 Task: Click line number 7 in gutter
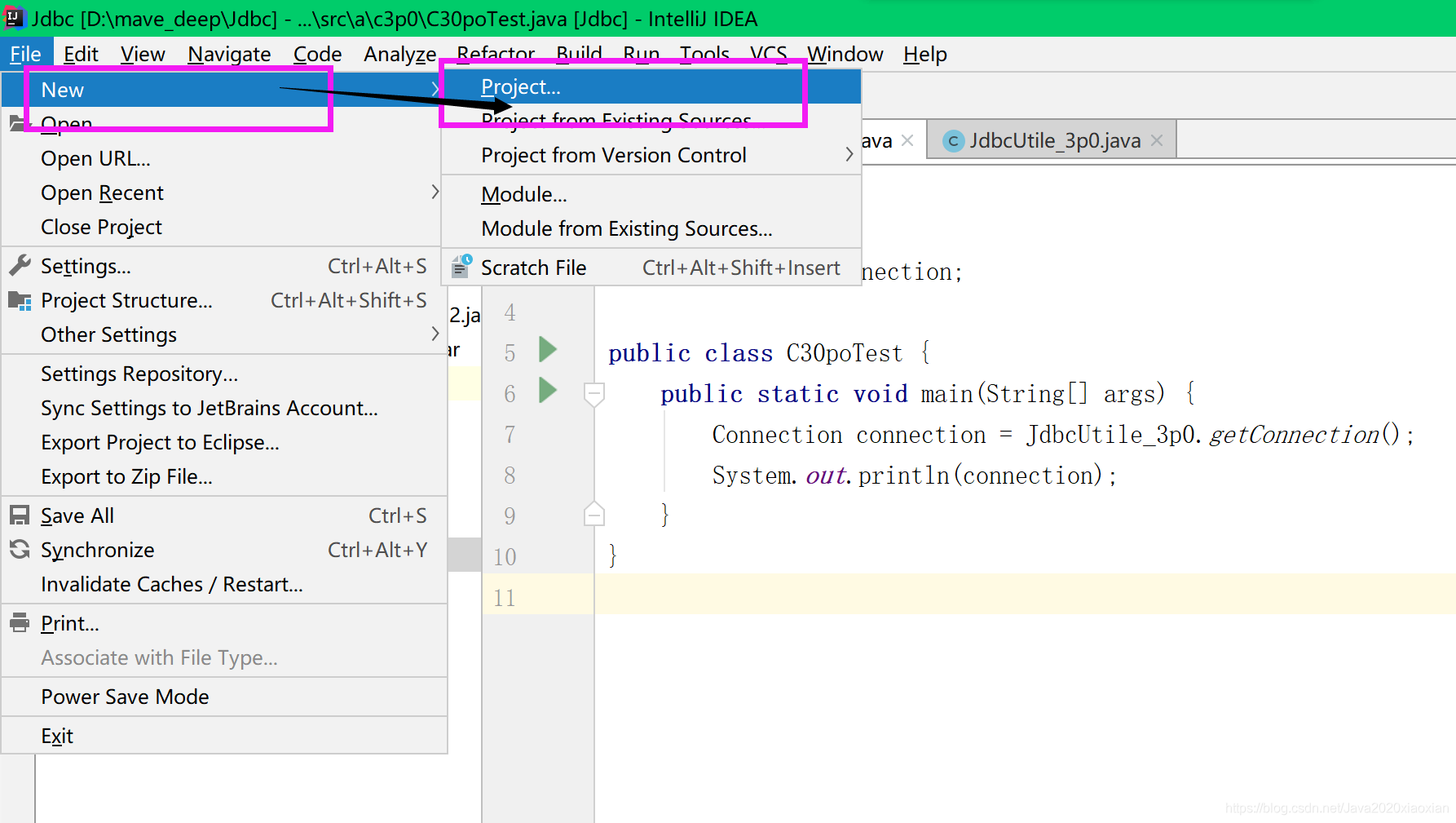coord(510,435)
